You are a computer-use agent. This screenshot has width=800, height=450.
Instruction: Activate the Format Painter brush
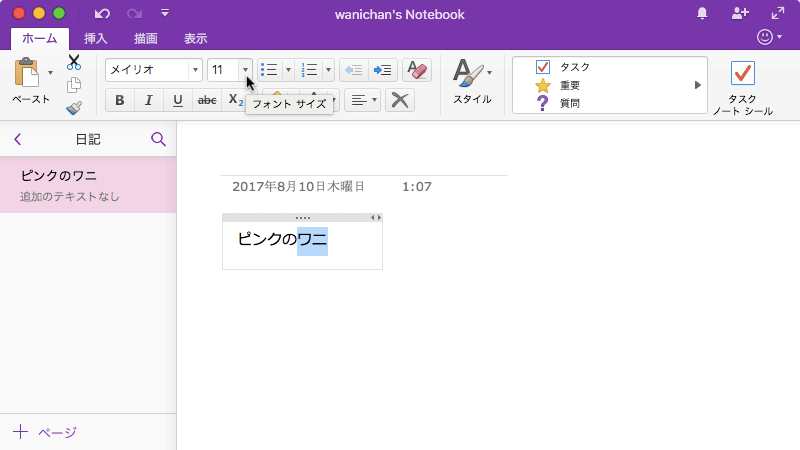click(74, 108)
